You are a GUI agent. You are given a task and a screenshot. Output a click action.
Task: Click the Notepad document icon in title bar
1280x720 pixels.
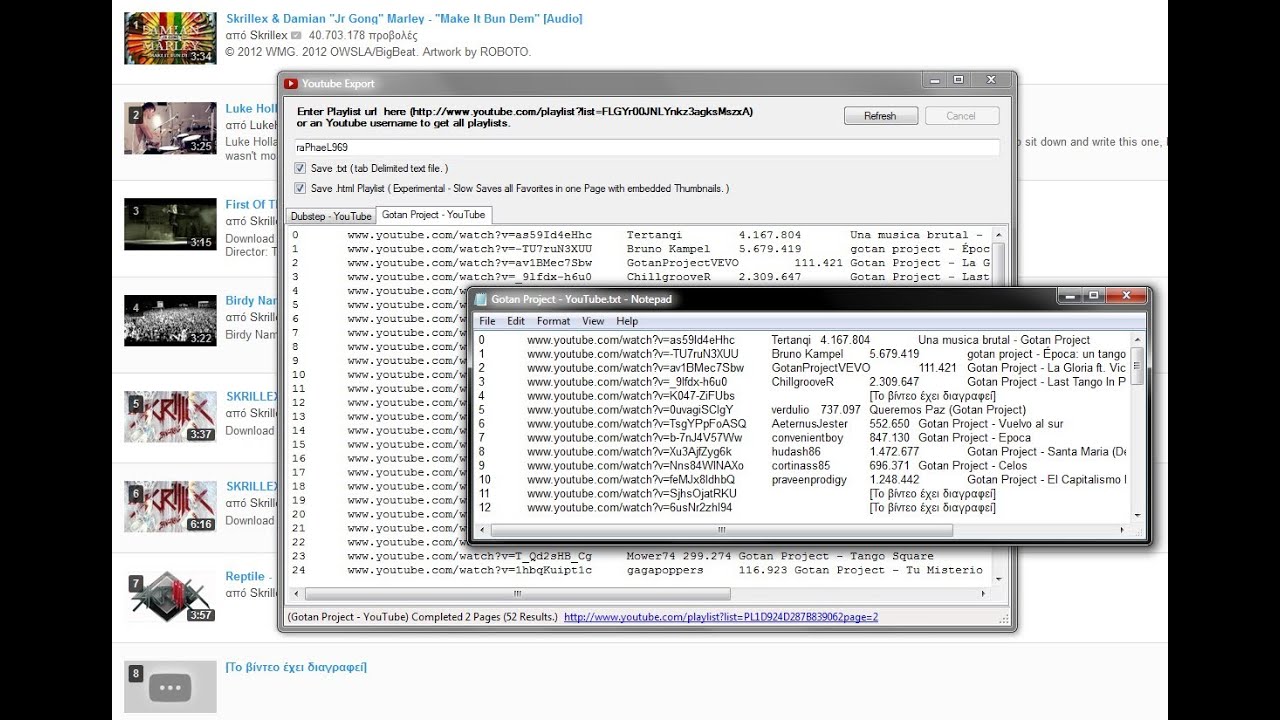[481, 299]
